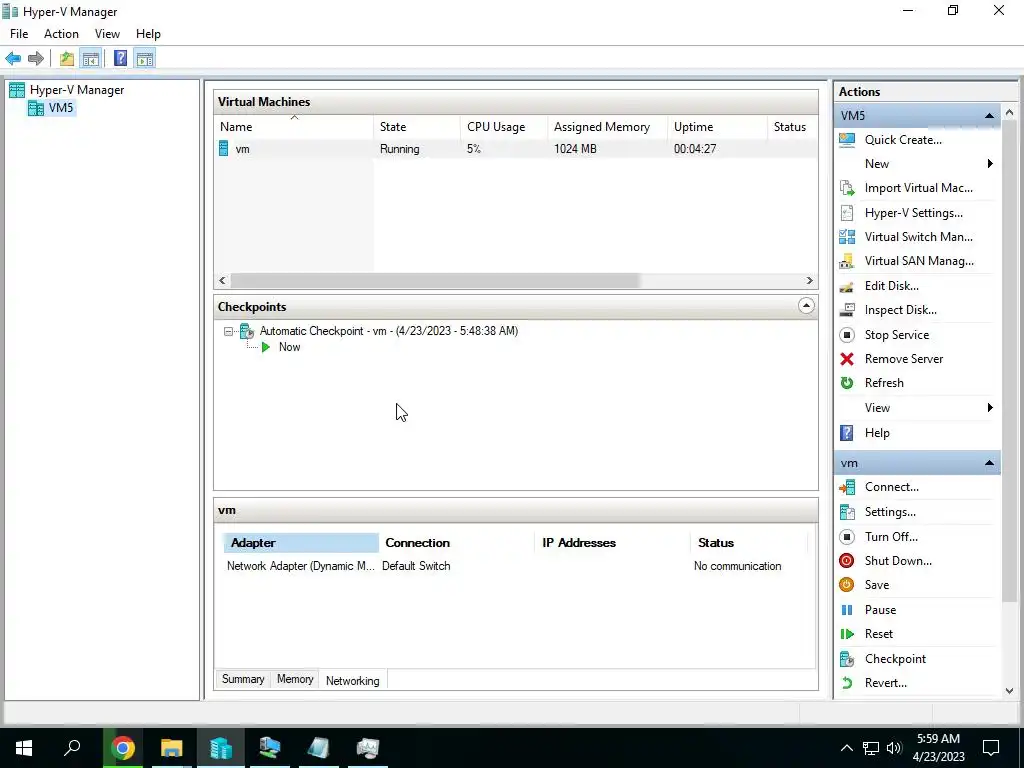
Task: Click the red Shut Down icon
Action: [x=847, y=561]
